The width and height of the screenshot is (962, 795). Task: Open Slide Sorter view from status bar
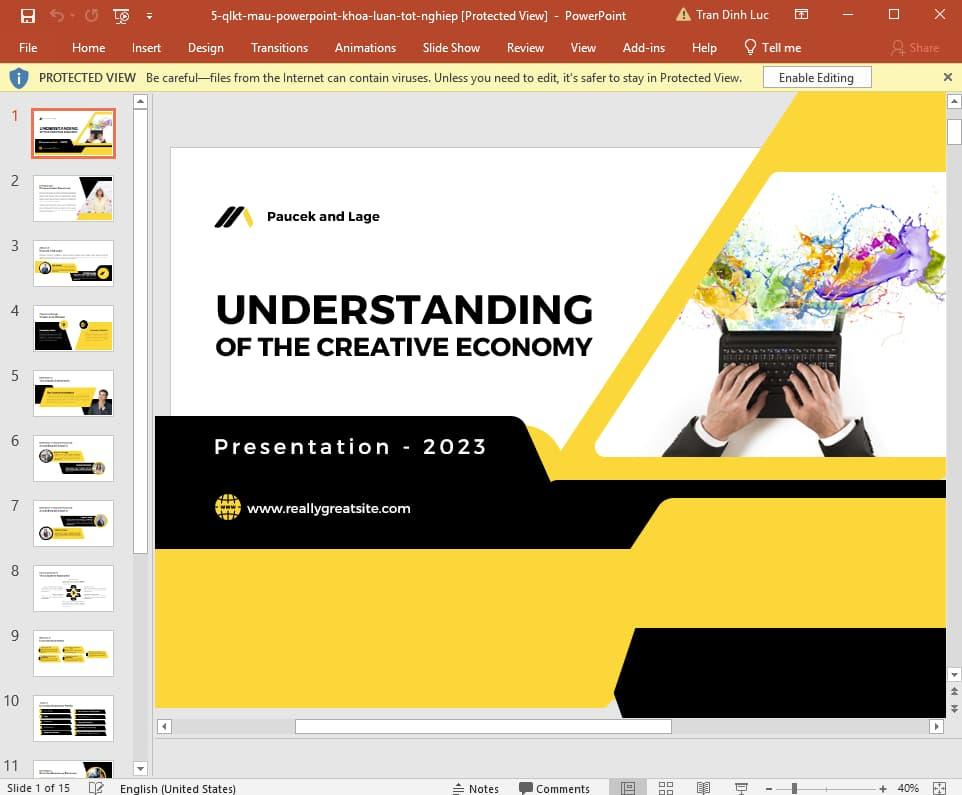pyautogui.click(x=666, y=788)
